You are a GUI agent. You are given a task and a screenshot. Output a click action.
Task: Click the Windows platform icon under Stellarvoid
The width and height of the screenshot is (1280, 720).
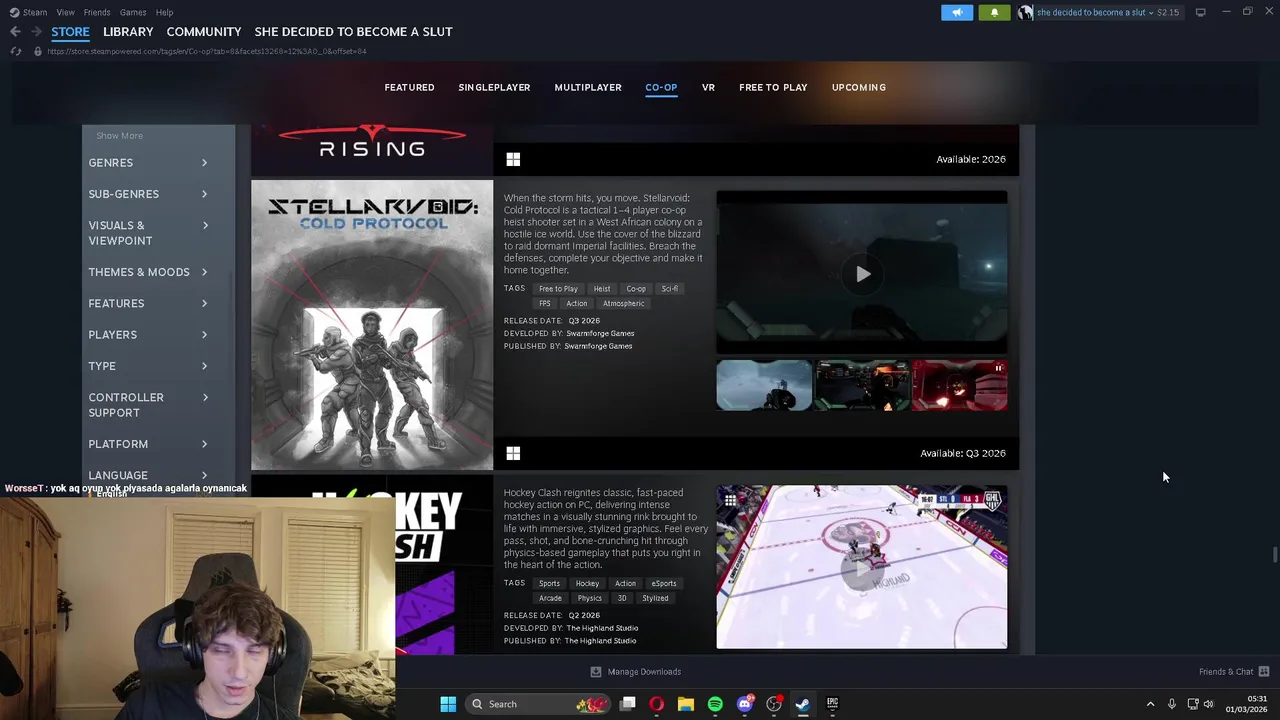pos(513,453)
